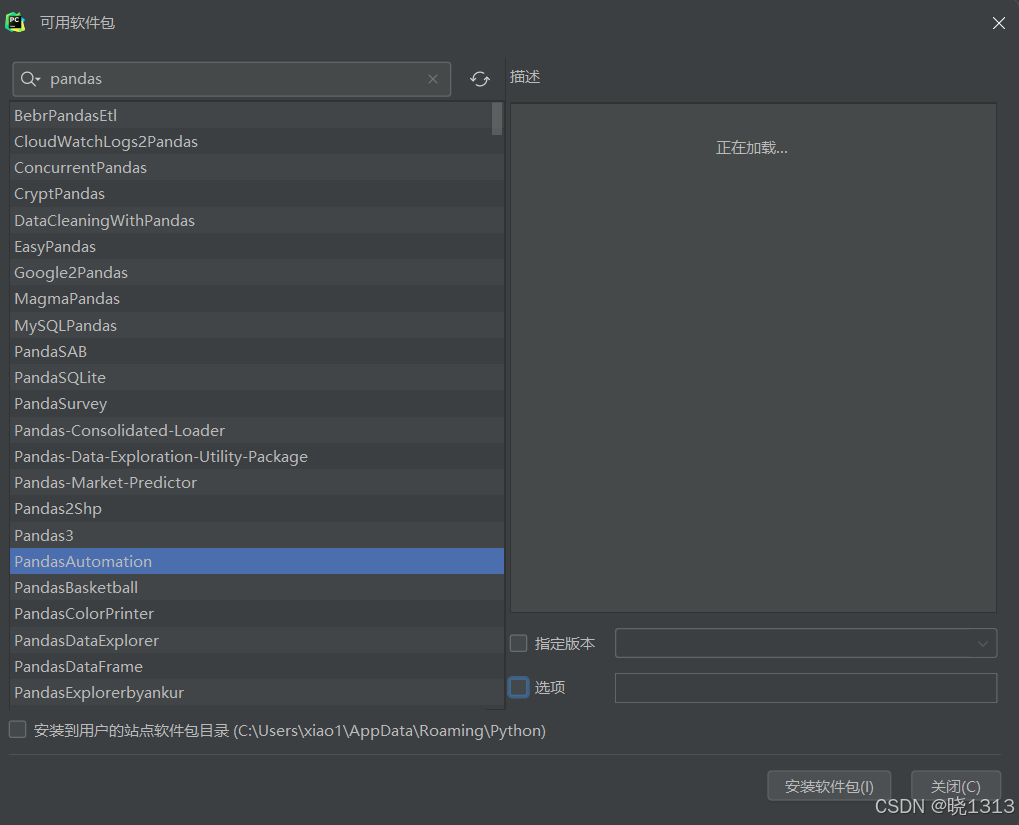Select PandasDataExplorer package

[x=257, y=640]
